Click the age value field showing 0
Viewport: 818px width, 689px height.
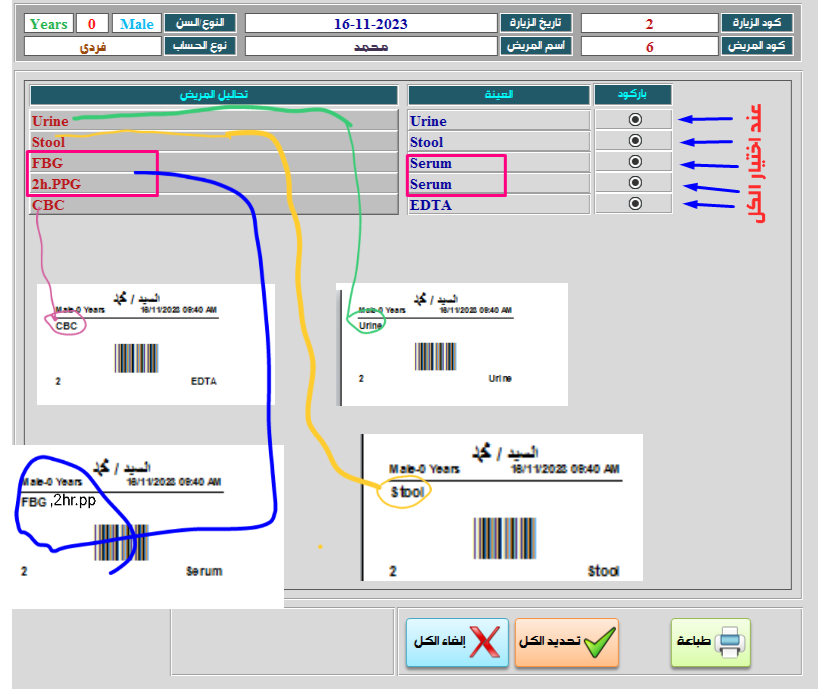tap(92, 23)
